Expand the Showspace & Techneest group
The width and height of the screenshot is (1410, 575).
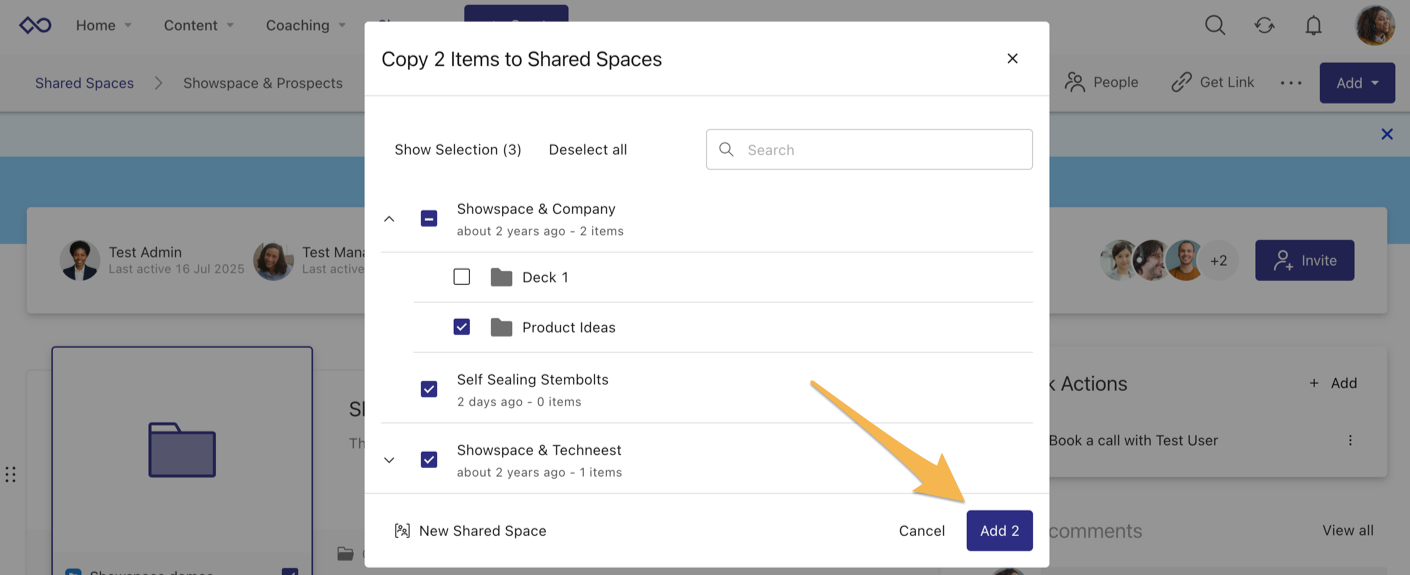(390, 460)
